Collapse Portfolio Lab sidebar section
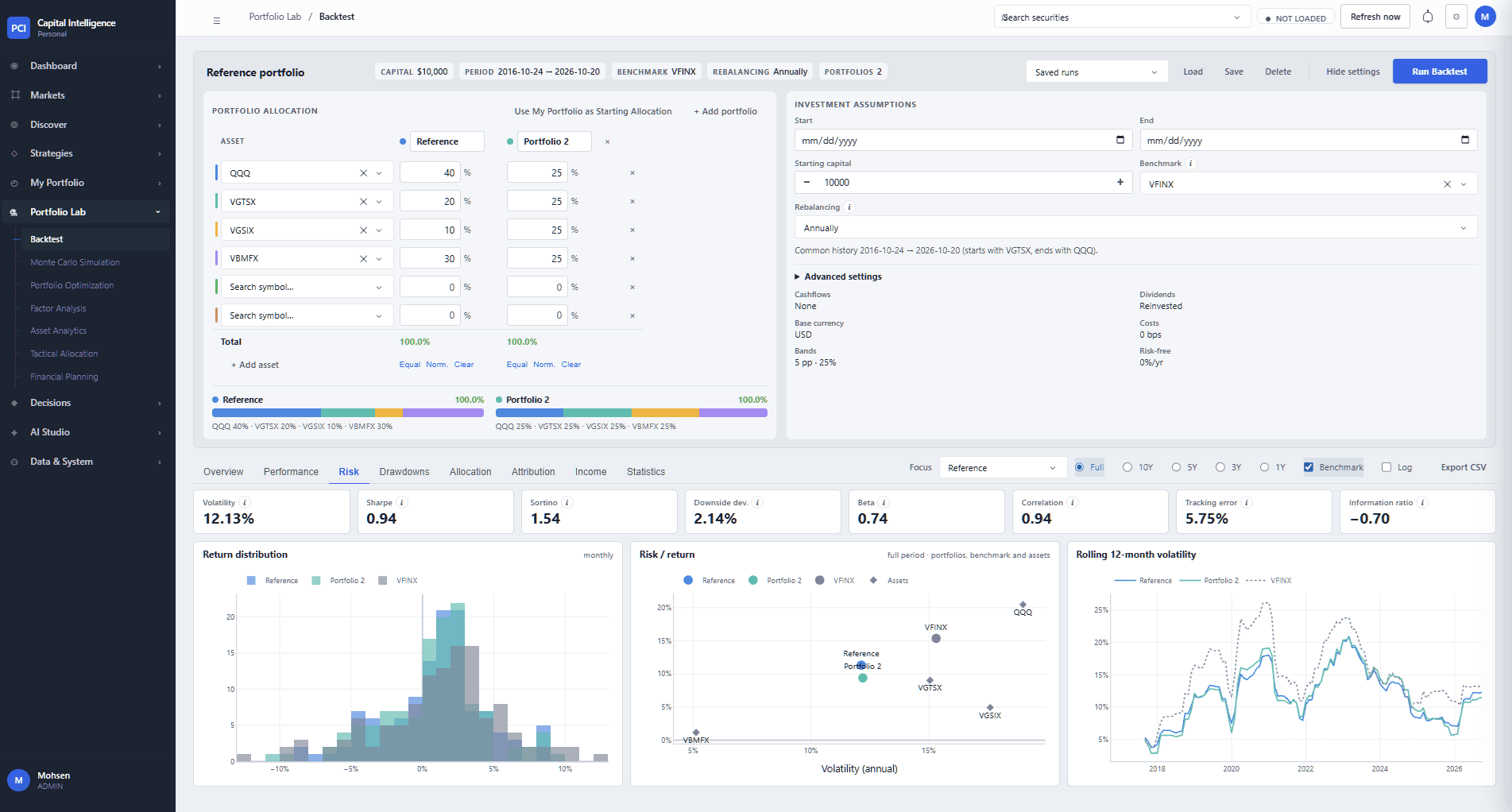 (87, 212)
